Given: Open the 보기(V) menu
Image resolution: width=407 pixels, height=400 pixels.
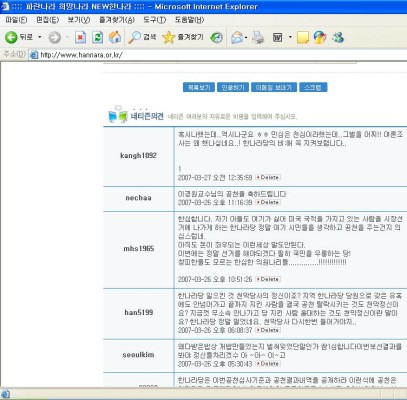Looking at the screenshot, I should click(79, 20).
